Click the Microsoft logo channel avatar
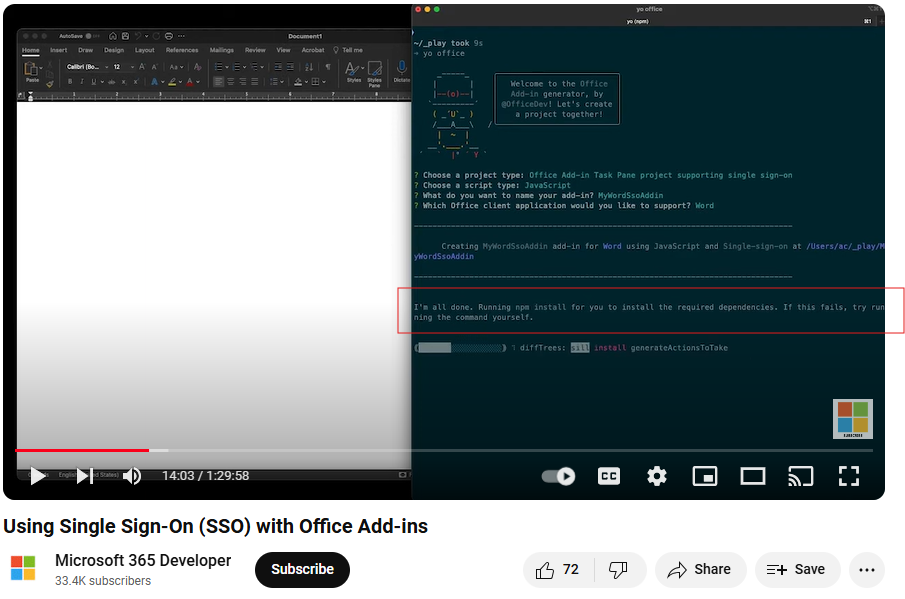The height and width of the screenshot is (599, 905). pos(23,568)
